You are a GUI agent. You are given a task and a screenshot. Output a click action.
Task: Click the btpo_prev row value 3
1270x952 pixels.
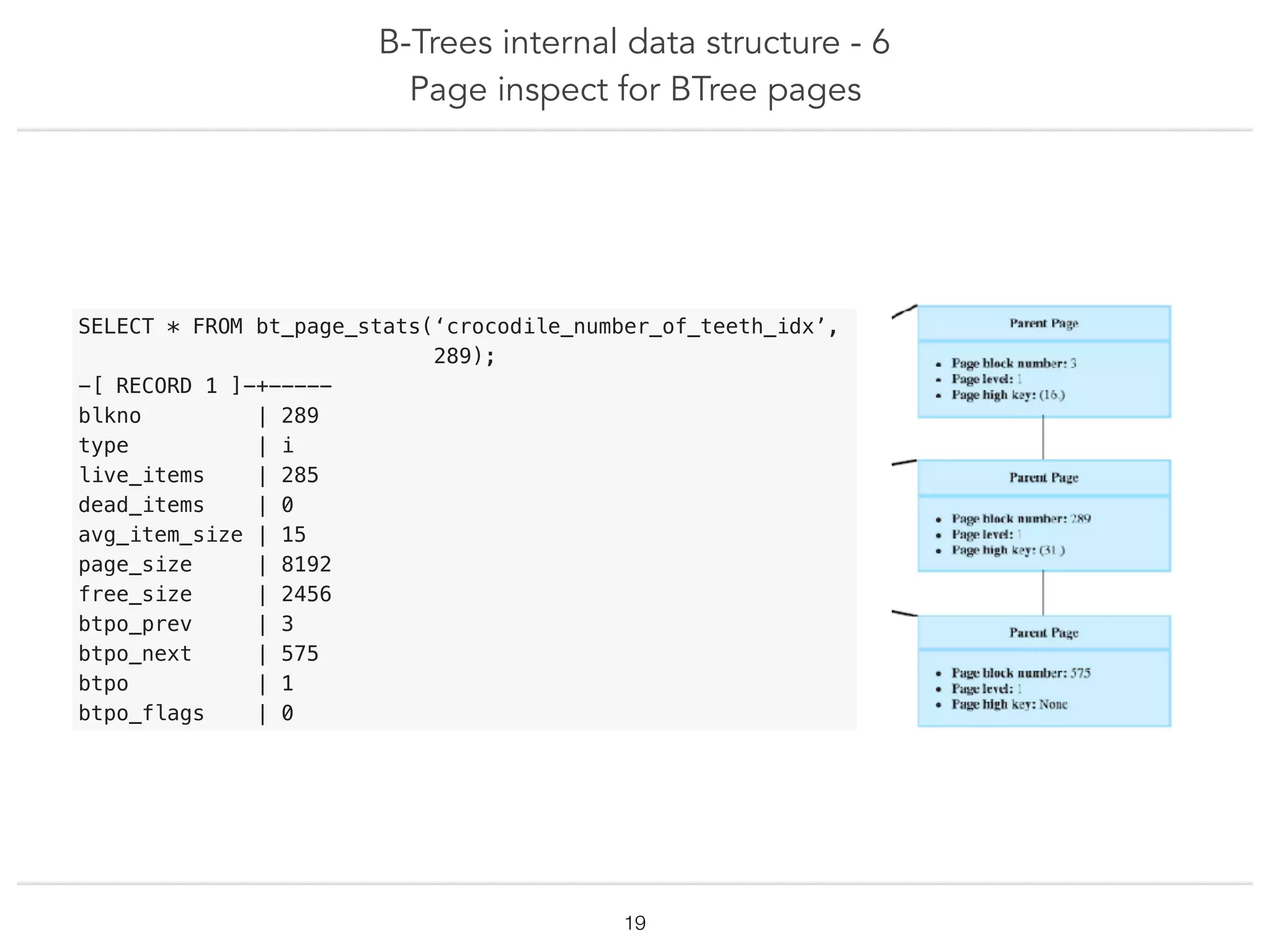pos(287,624)
